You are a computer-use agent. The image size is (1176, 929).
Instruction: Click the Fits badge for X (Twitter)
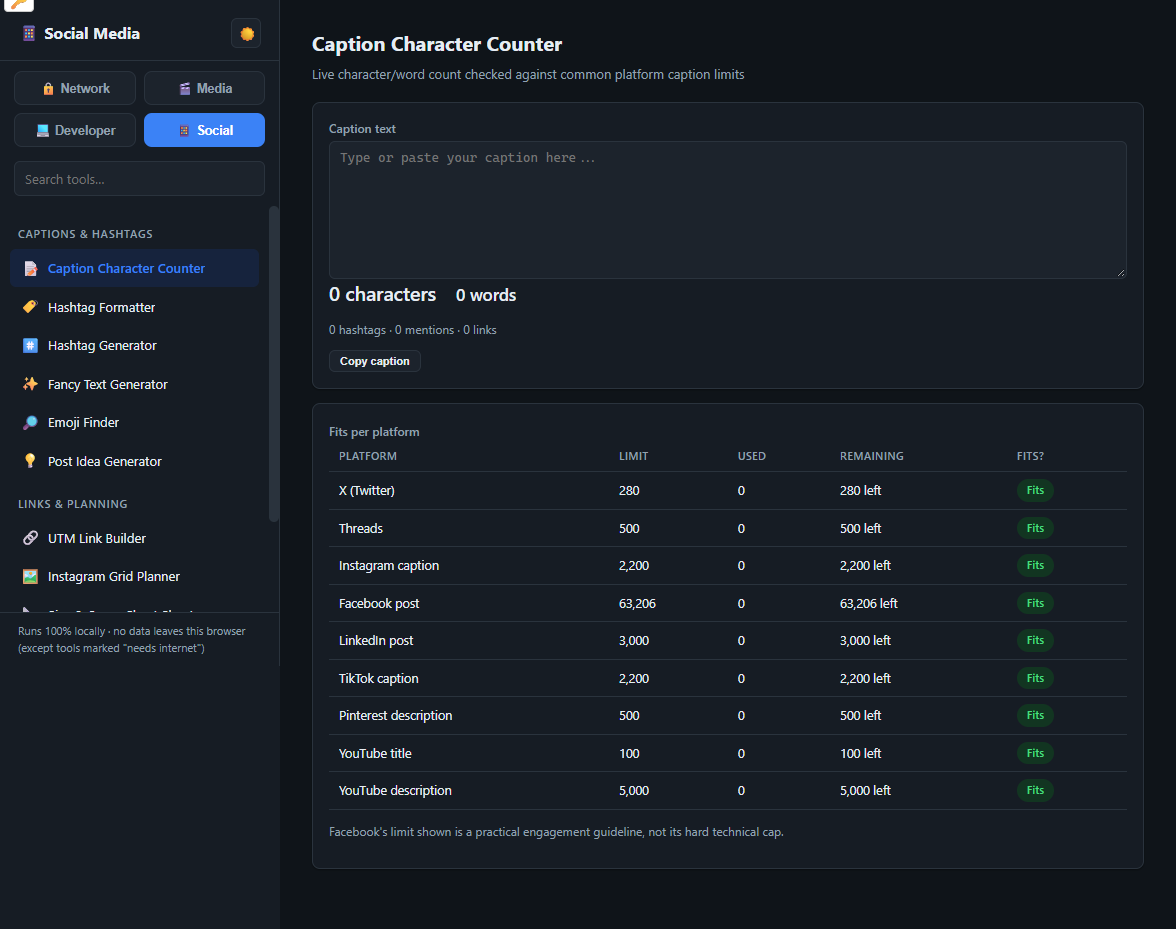(1035, 490)
